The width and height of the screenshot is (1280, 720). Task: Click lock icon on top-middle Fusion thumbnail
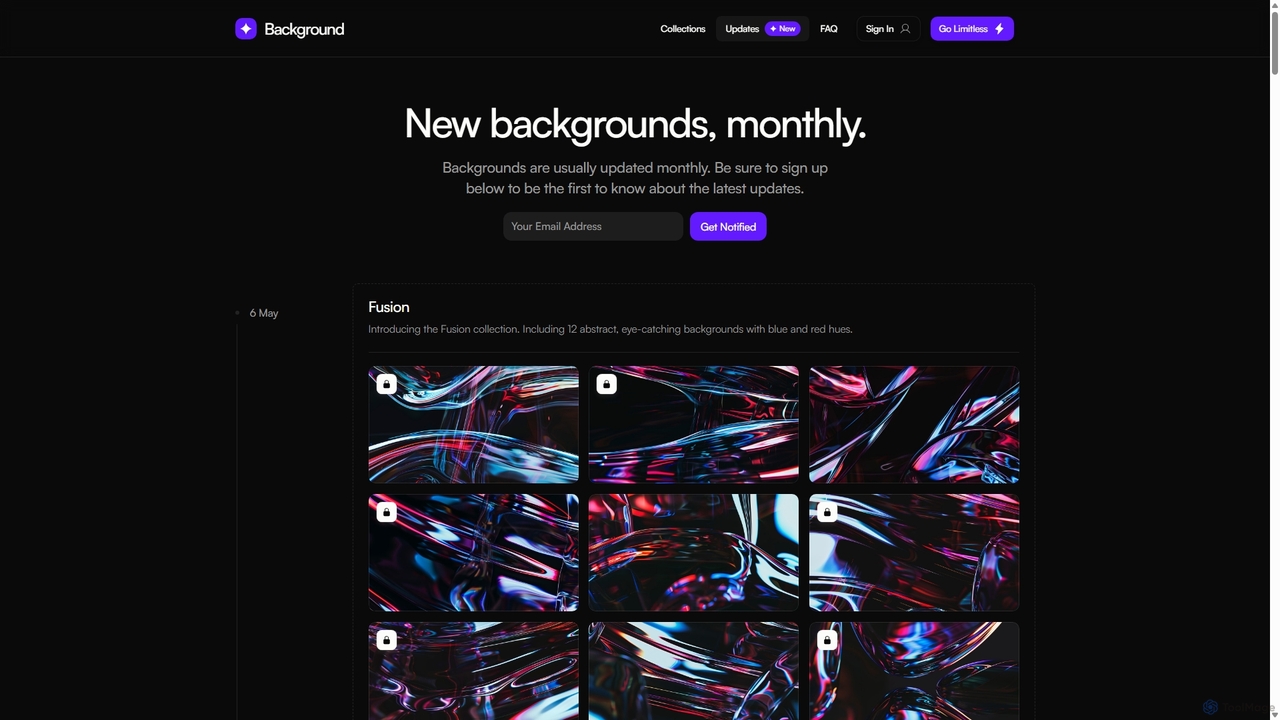point(607,384)
